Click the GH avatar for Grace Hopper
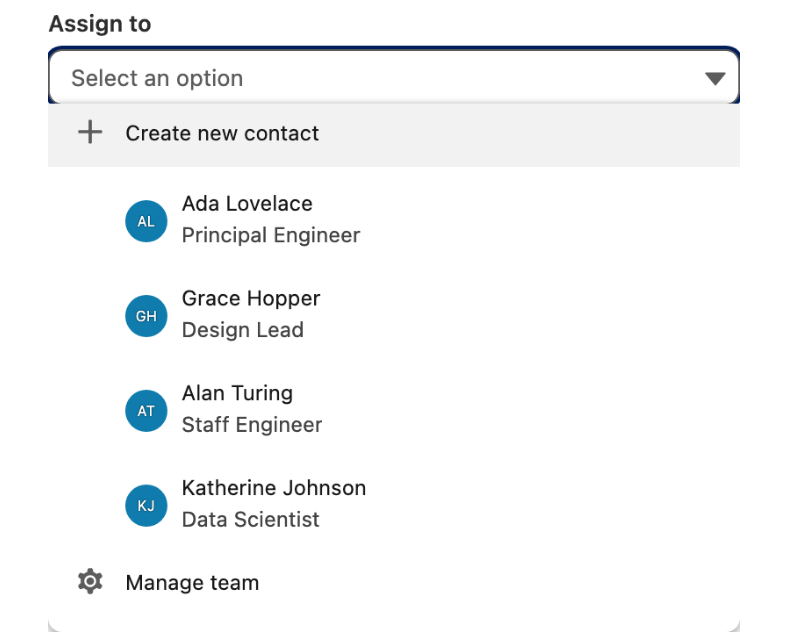Viewport: 788px width, 632px height. (146, 316)
